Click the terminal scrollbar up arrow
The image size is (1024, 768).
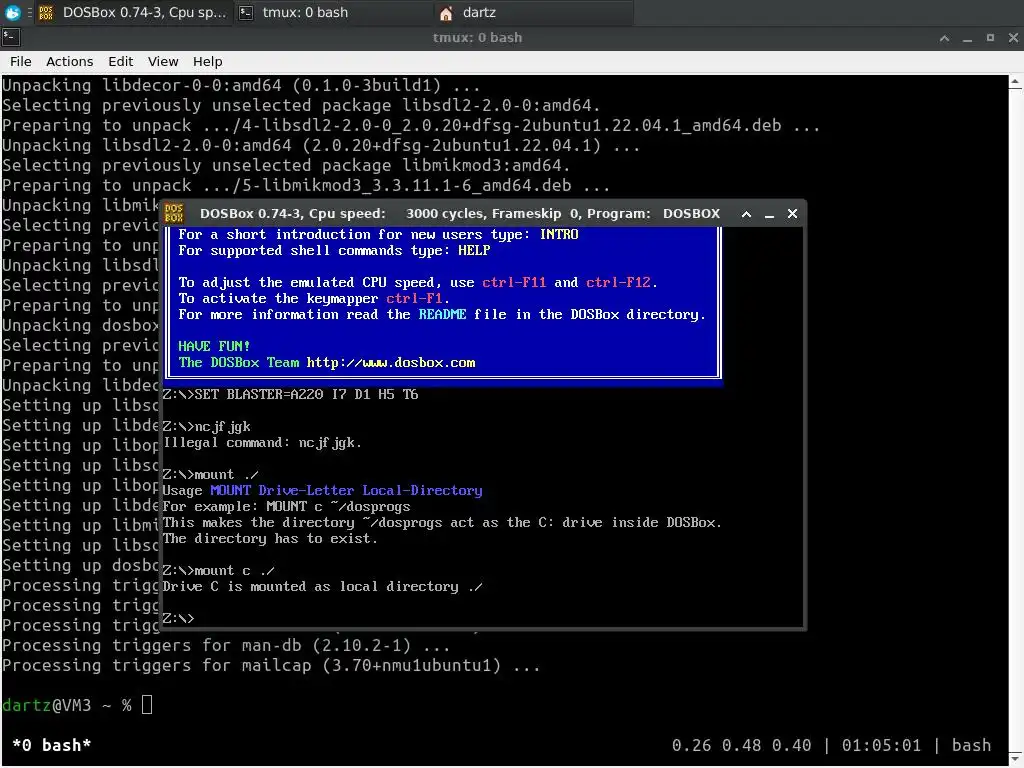click(1016, 82)
